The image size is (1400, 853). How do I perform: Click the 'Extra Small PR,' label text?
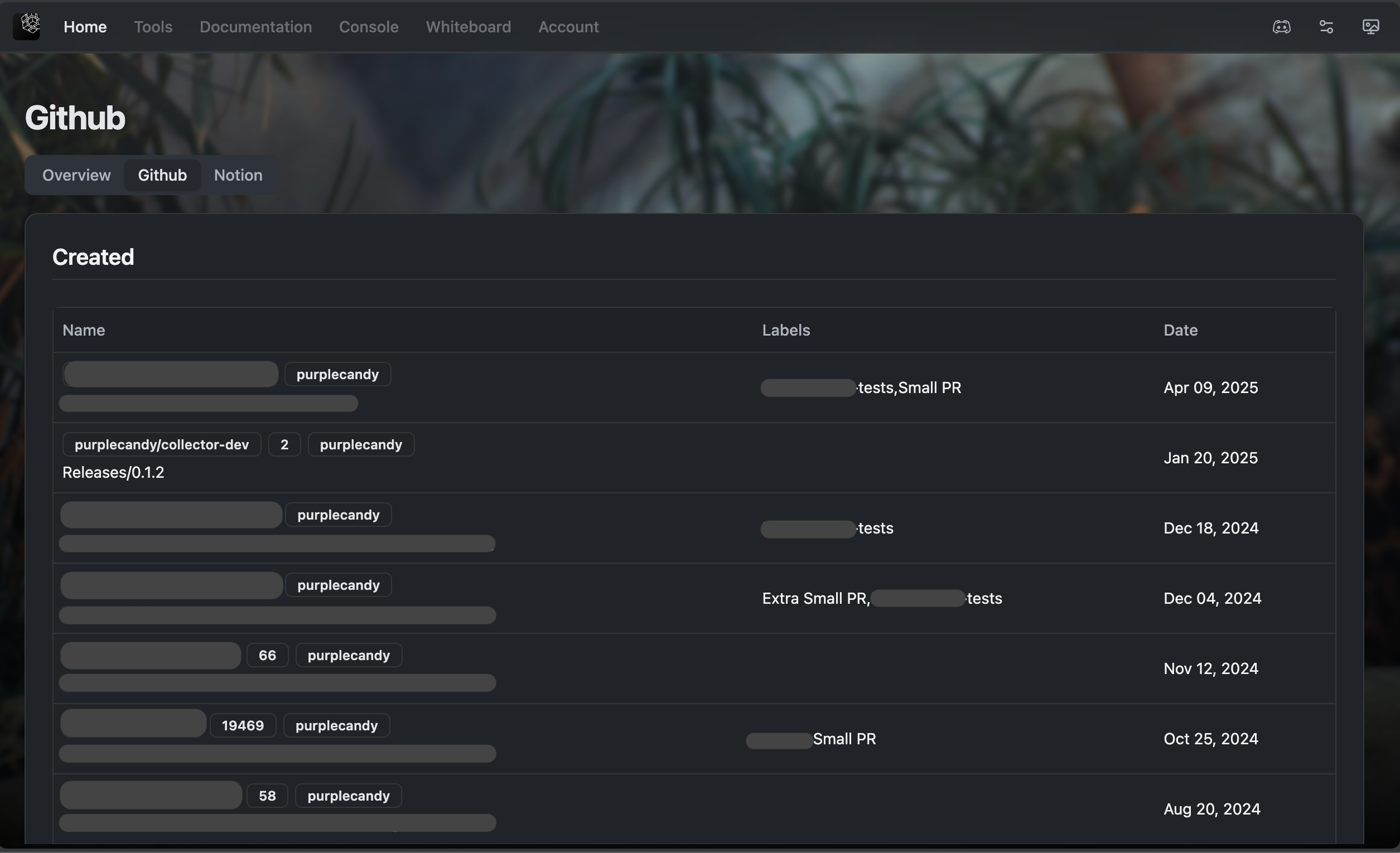click(x=816, y=599)
